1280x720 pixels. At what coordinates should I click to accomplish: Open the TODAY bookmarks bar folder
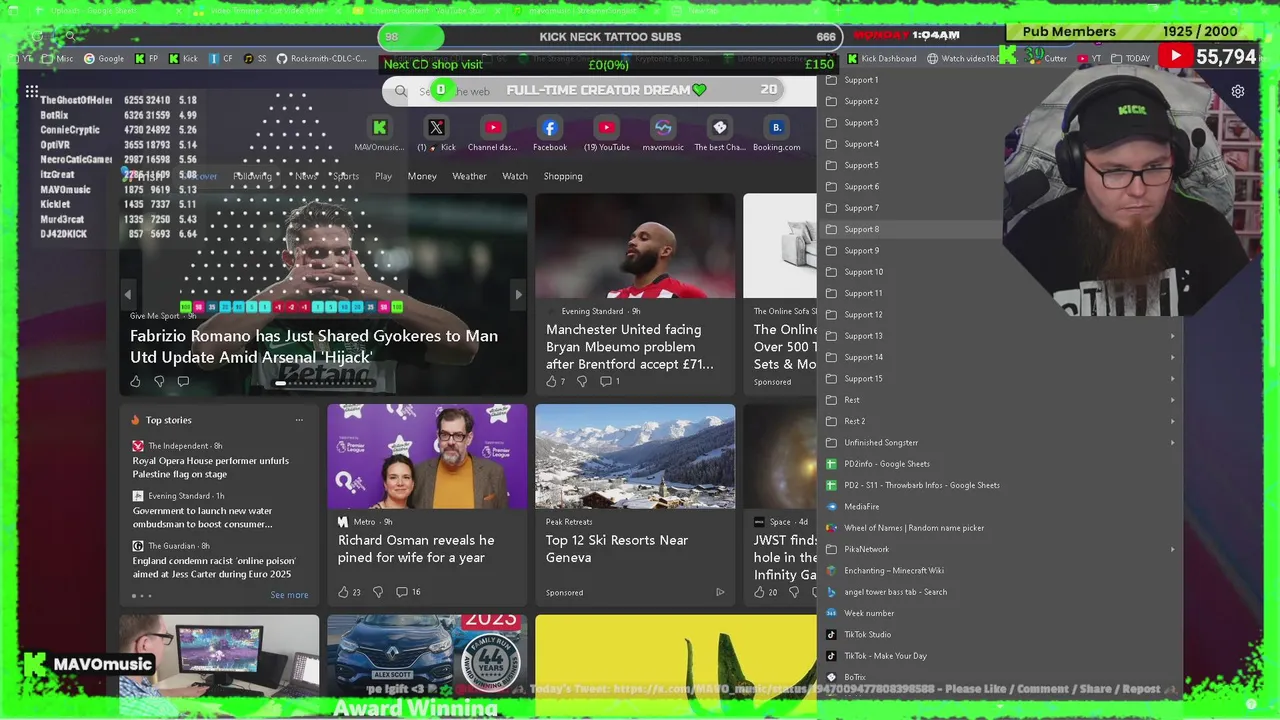pos(1131,59)
